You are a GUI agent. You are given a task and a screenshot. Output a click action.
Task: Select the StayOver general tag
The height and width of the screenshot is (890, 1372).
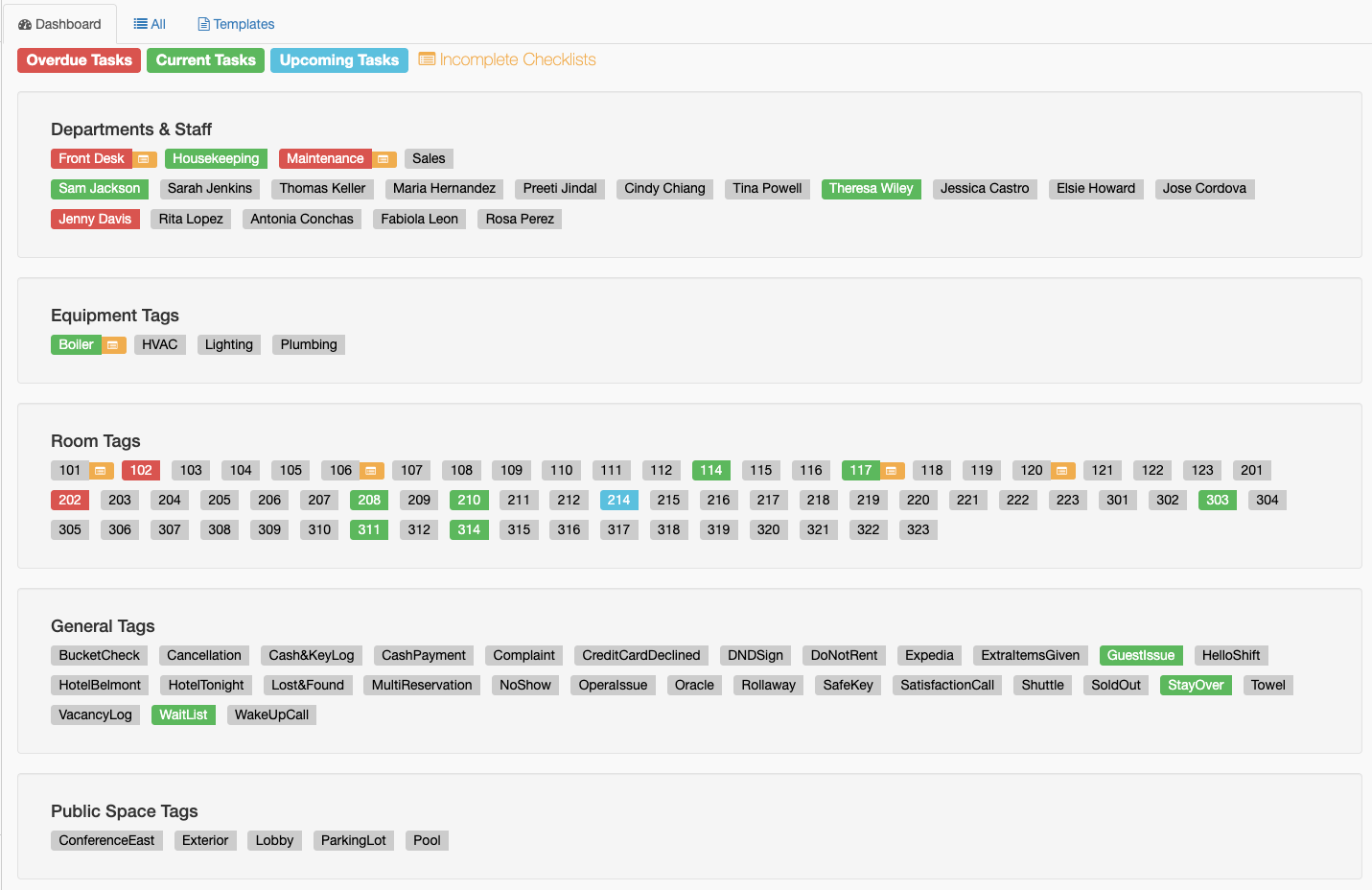(x=1196, y=686)
